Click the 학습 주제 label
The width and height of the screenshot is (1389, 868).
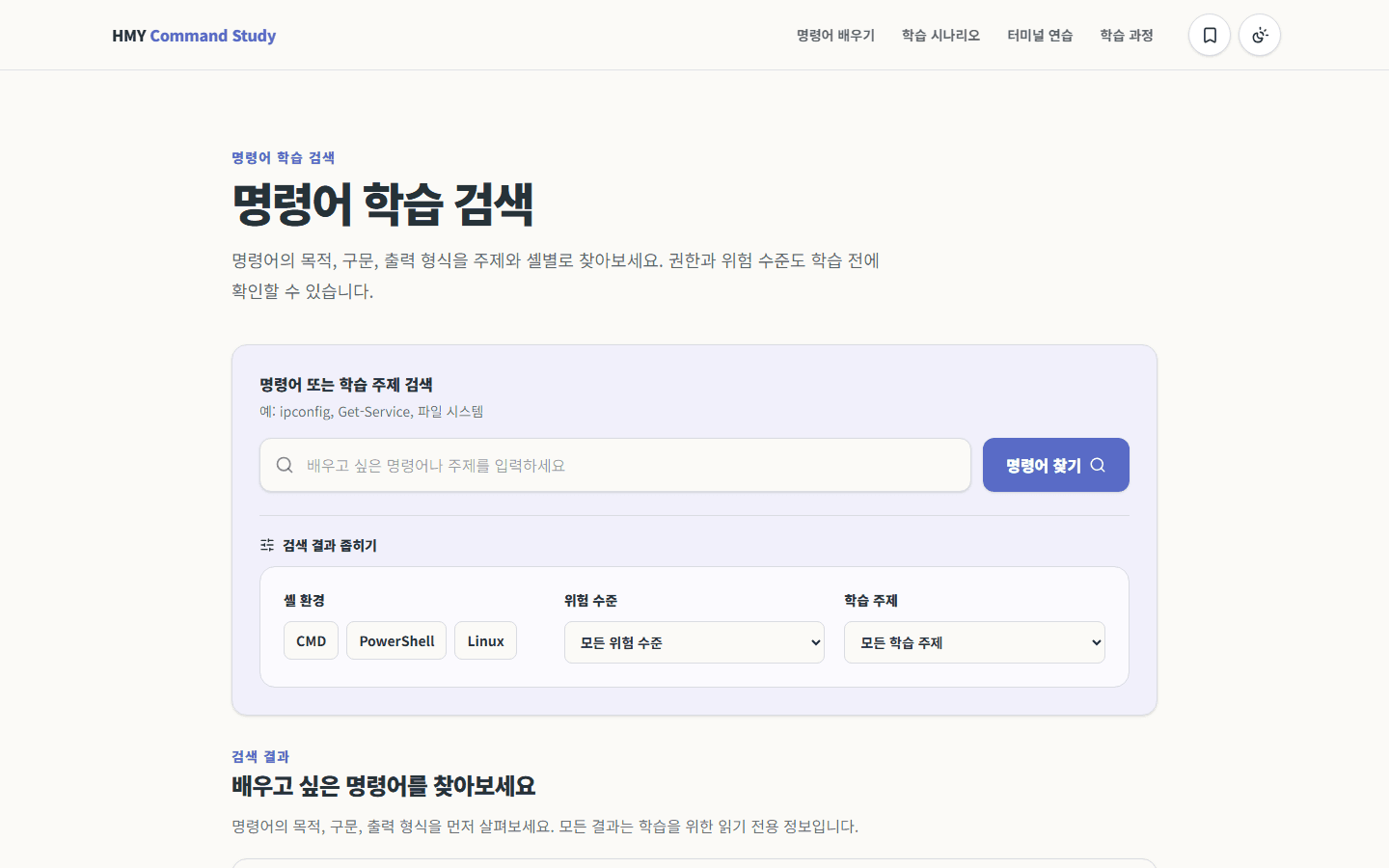point(871,600)
